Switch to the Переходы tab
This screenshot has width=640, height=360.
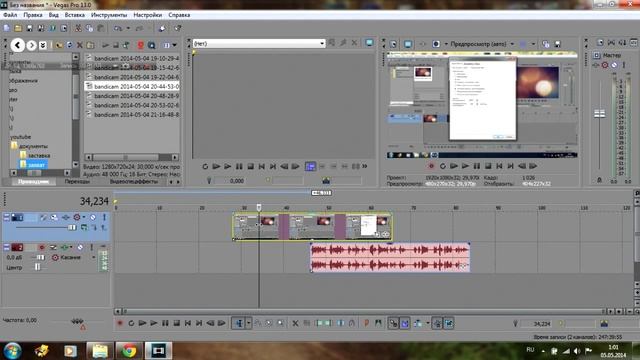point(77,181)
